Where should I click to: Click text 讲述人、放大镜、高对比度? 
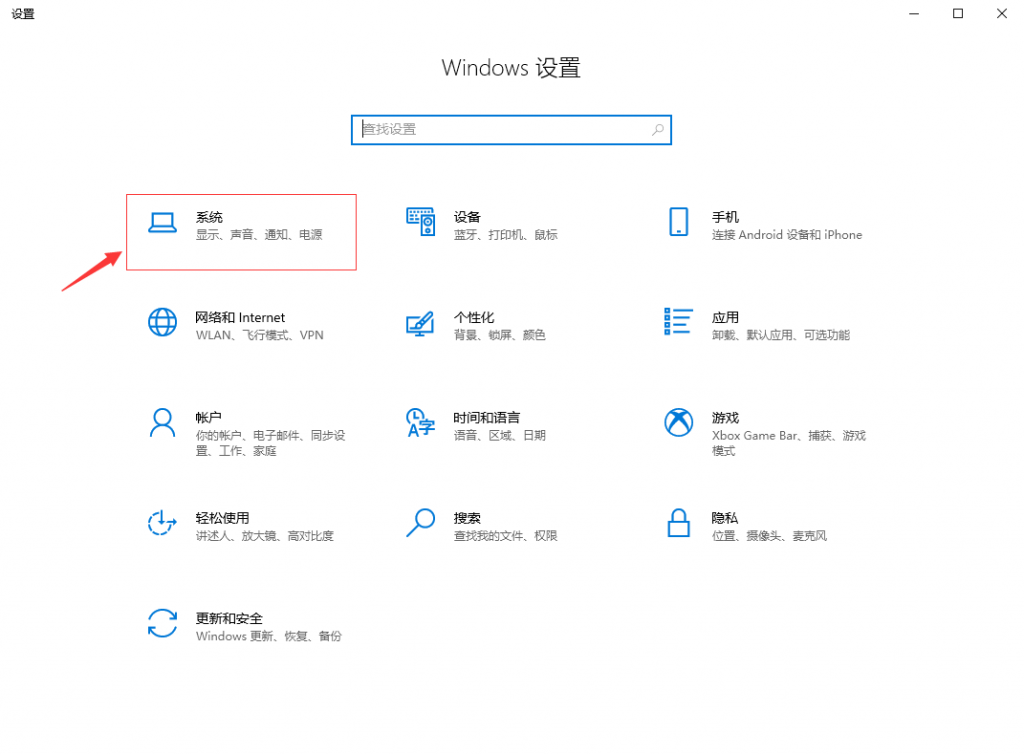(x=264, y=536)
